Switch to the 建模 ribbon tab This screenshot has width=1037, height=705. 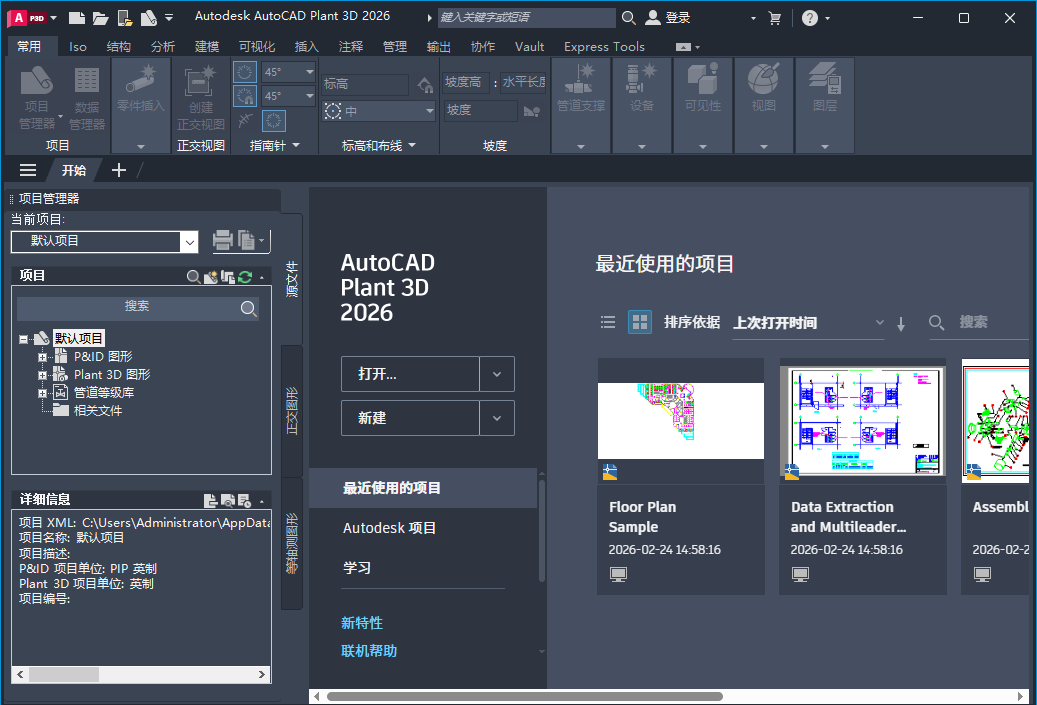pos(207,47)
